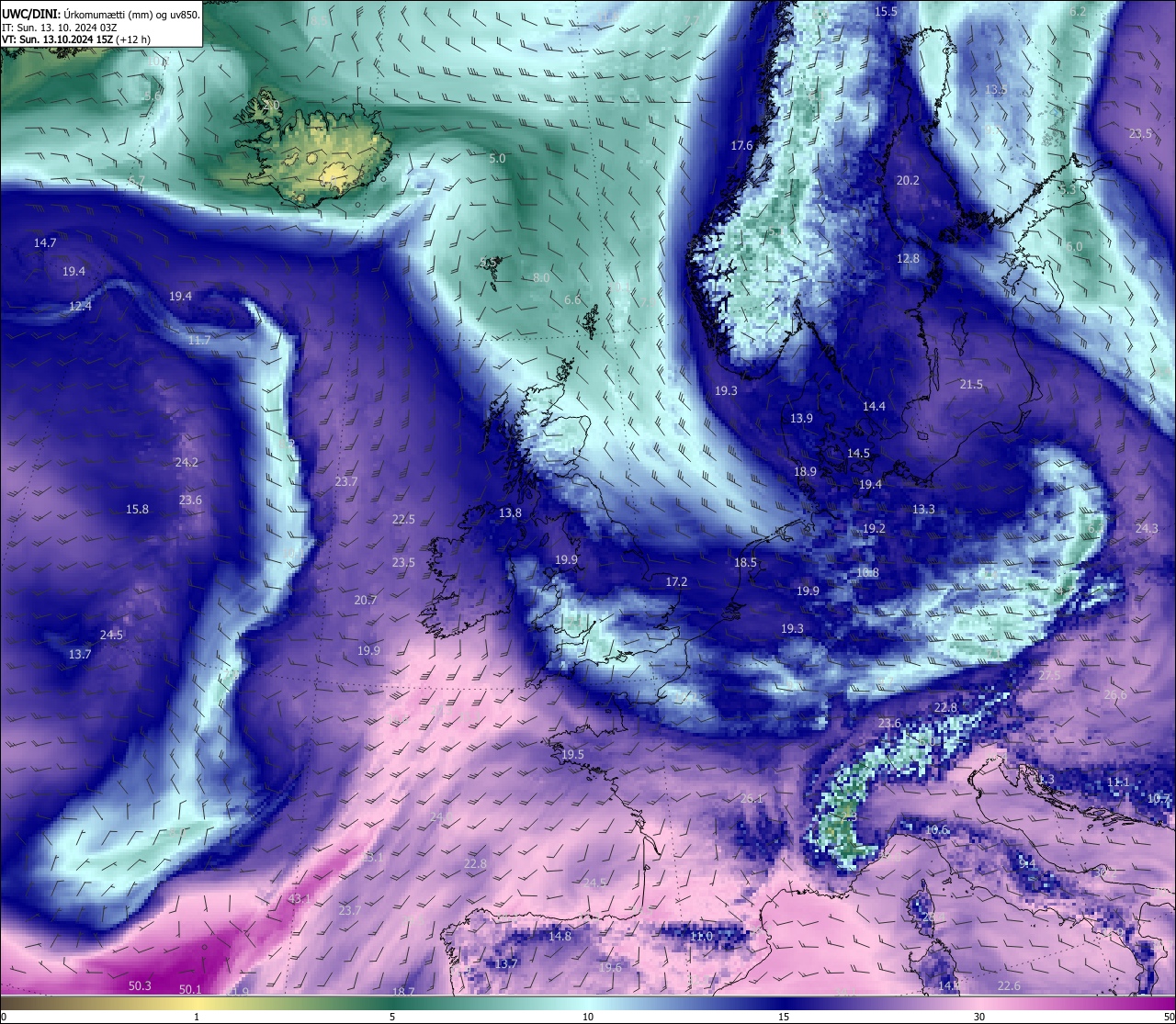Select the 13.9 value label

801,419
